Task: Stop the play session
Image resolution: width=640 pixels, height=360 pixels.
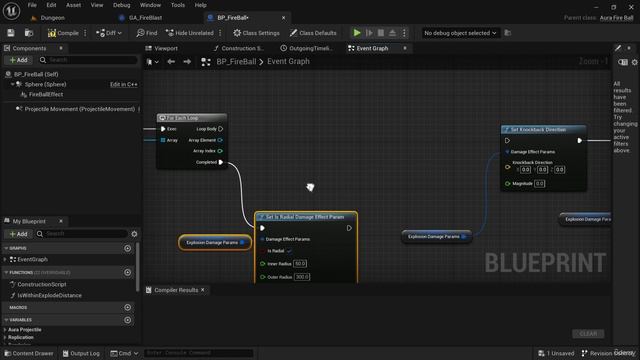Action: [x=381, y=33]
